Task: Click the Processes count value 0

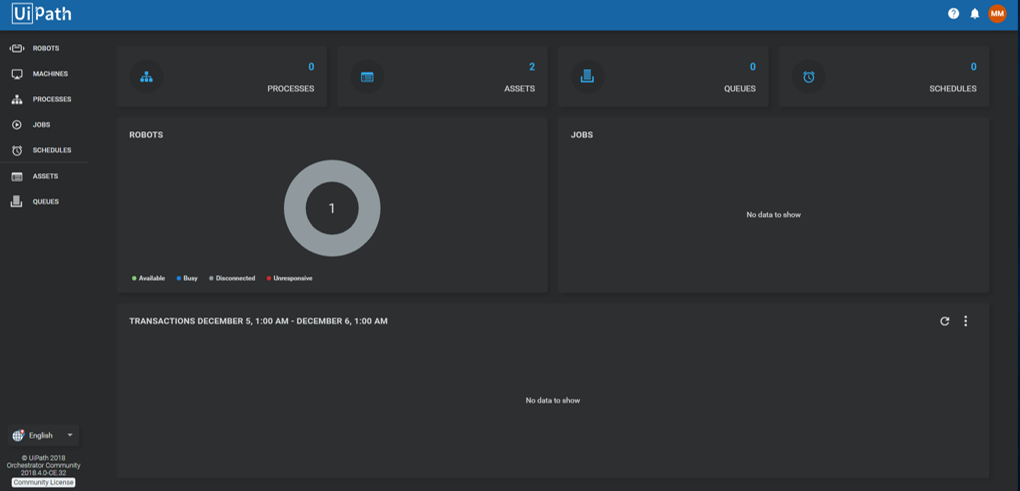Action: (311, 67)
